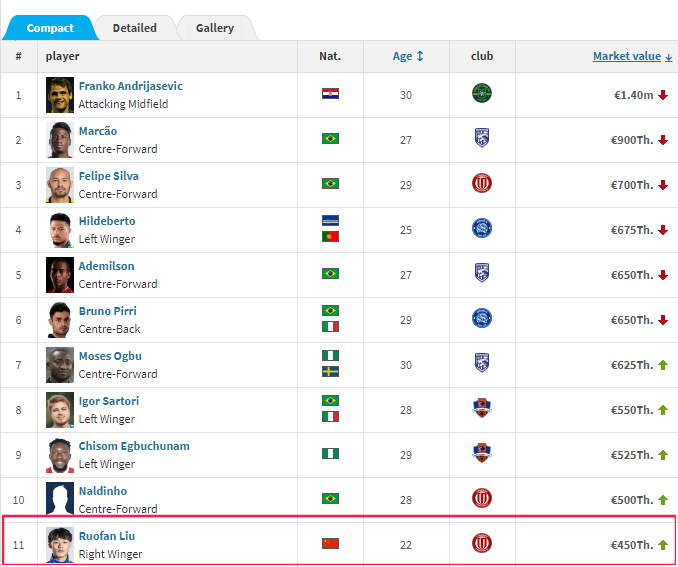Switch to the Detailed tab
The height and width of the screenshot is (567, 678).
tap(134, 28)
